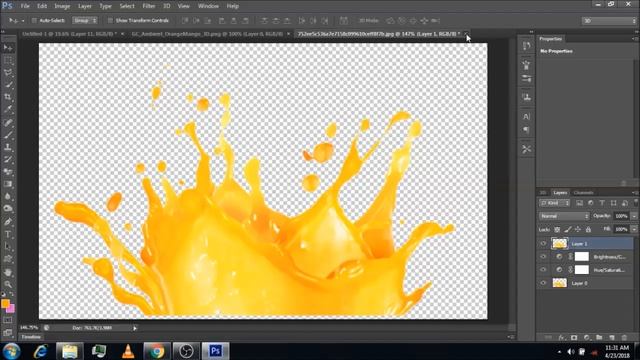Select the Hand tool
The height and width of the screenshot is (360, 640).
8,272
